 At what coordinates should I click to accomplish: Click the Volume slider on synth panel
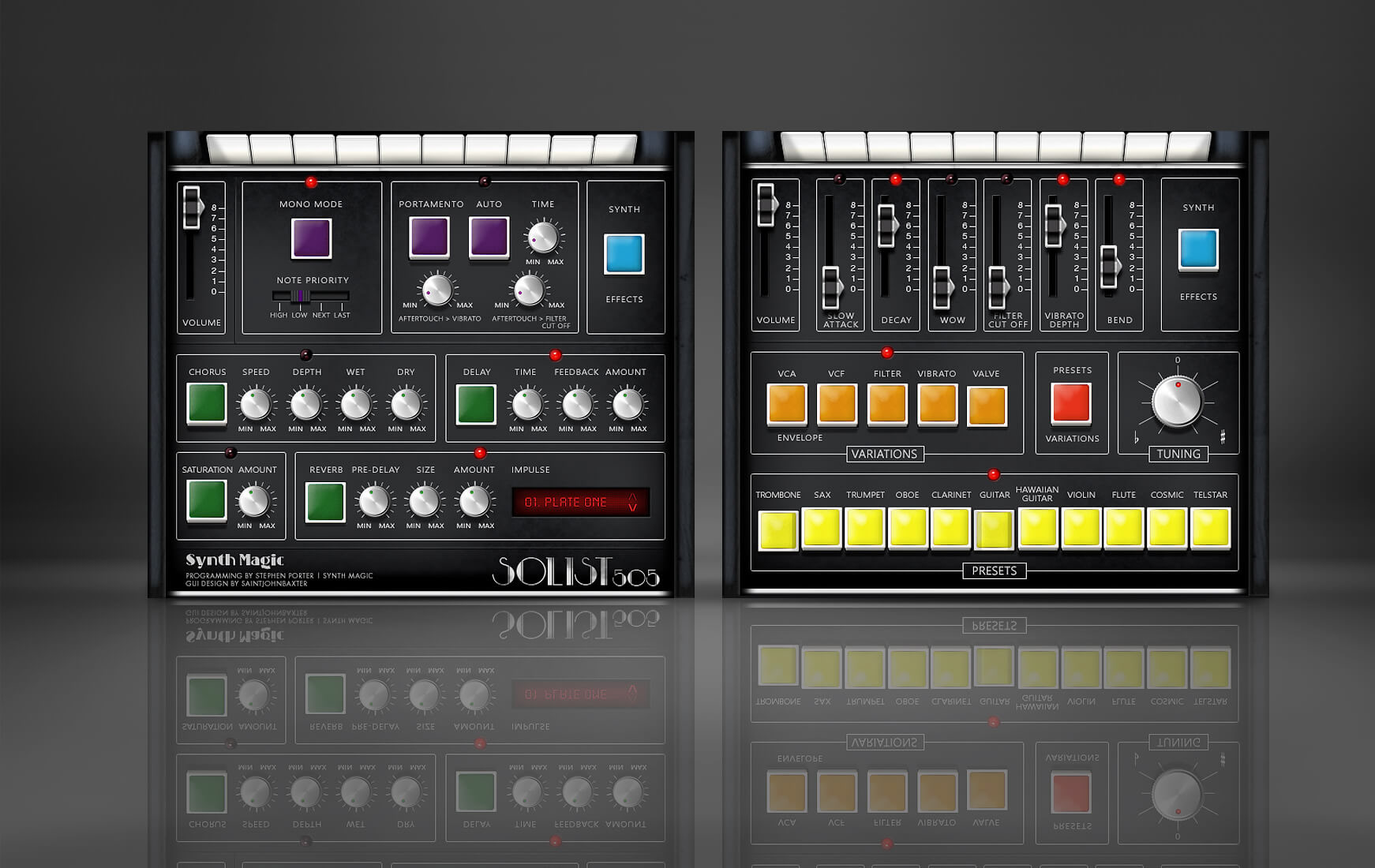pyautogui.click(x=766, y=205)
